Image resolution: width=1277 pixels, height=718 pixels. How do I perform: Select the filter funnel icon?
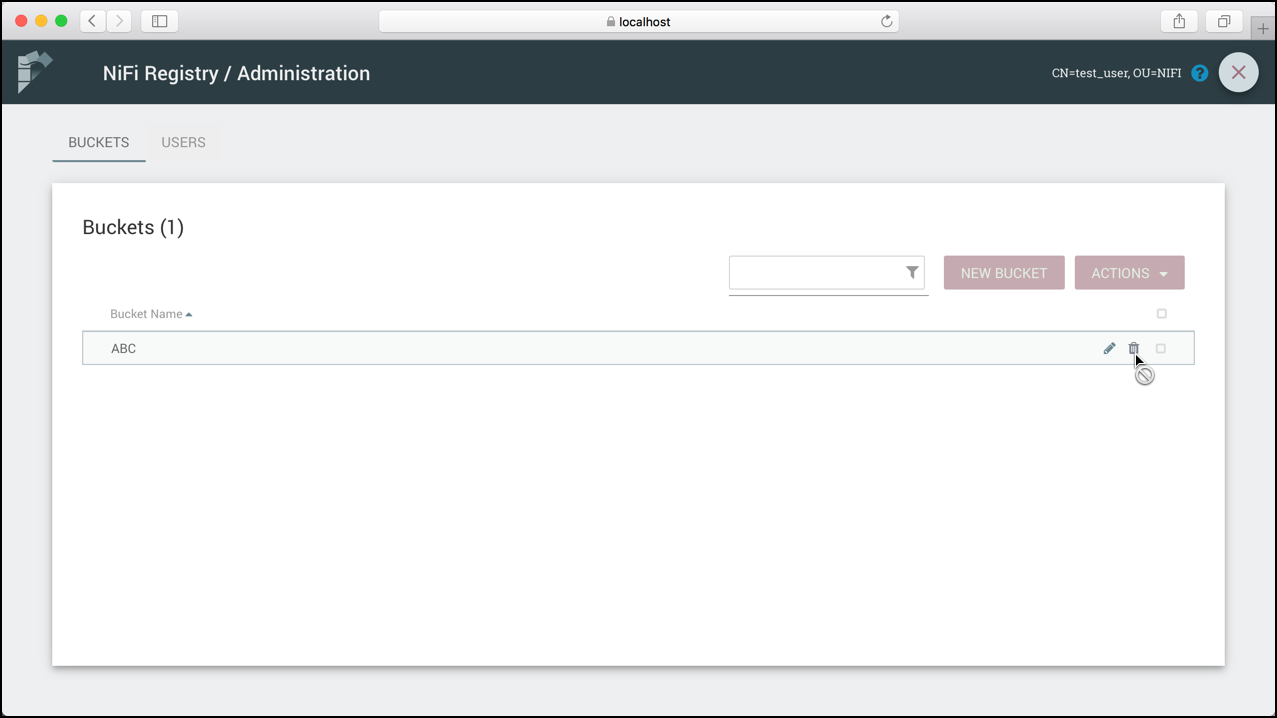(911, 271)
